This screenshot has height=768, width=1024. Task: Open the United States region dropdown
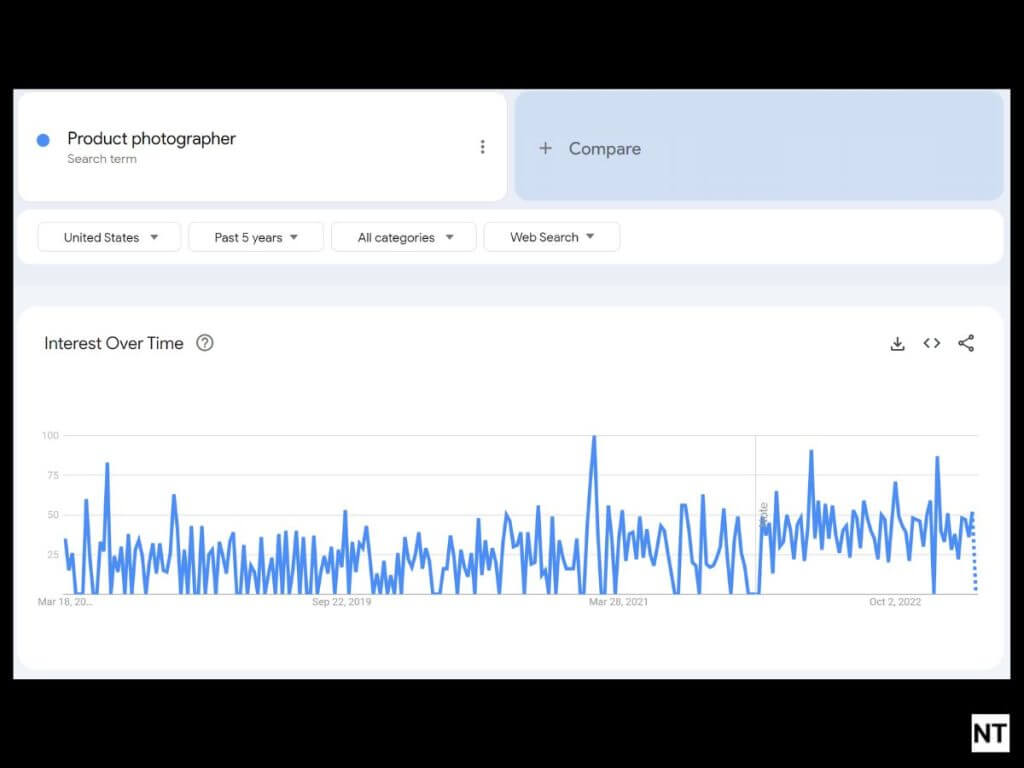coord(109,237)
